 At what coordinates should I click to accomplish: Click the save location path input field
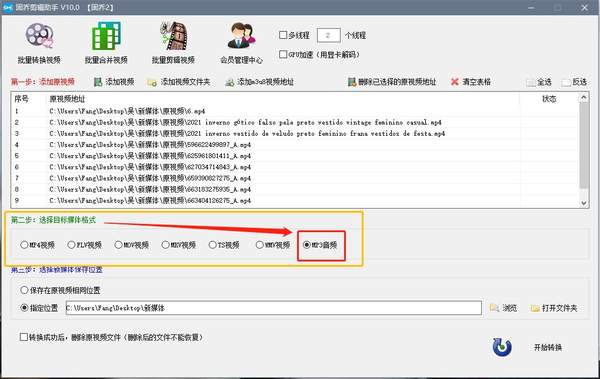[274, 308]
